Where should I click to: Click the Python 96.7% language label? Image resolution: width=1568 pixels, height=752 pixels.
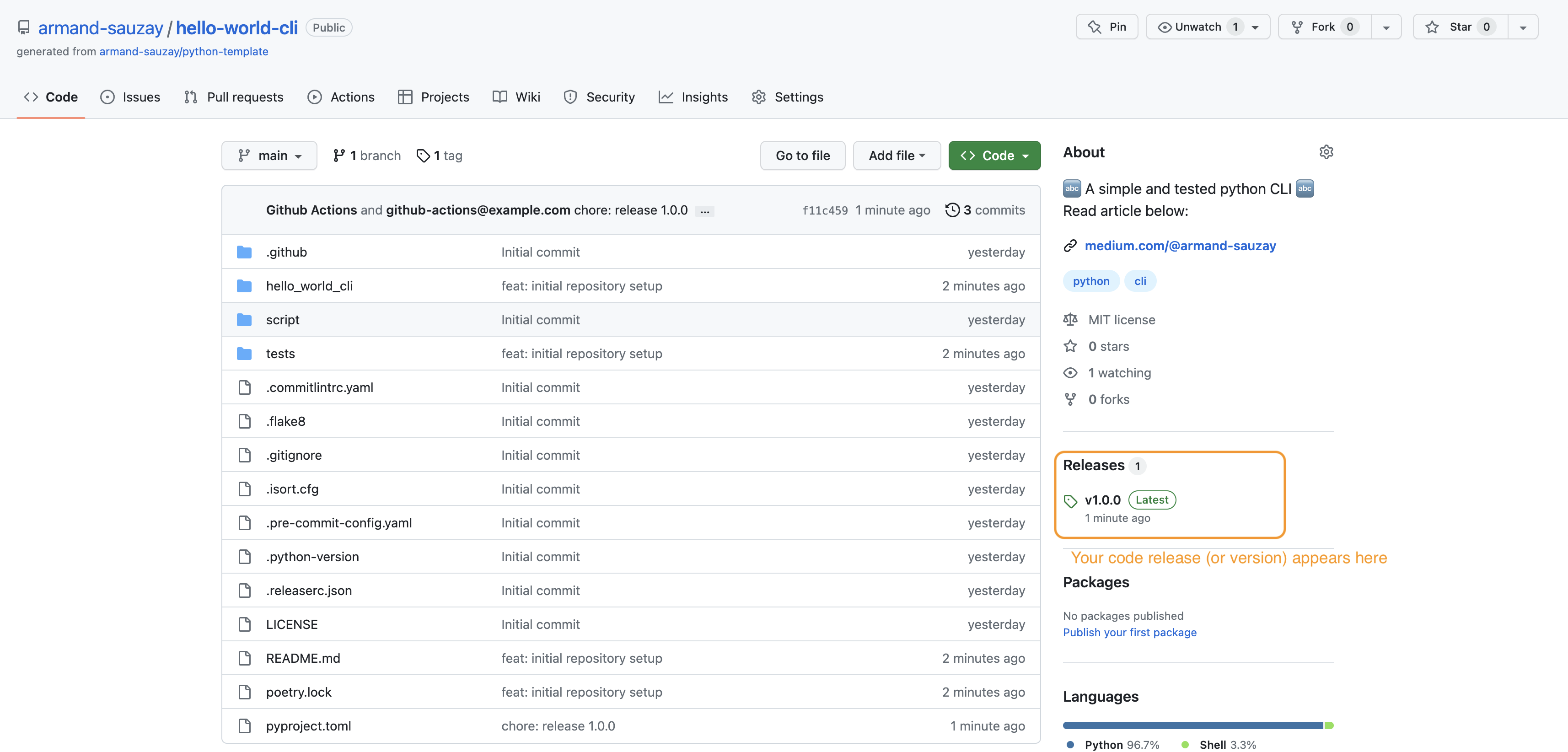[1113, 745]
